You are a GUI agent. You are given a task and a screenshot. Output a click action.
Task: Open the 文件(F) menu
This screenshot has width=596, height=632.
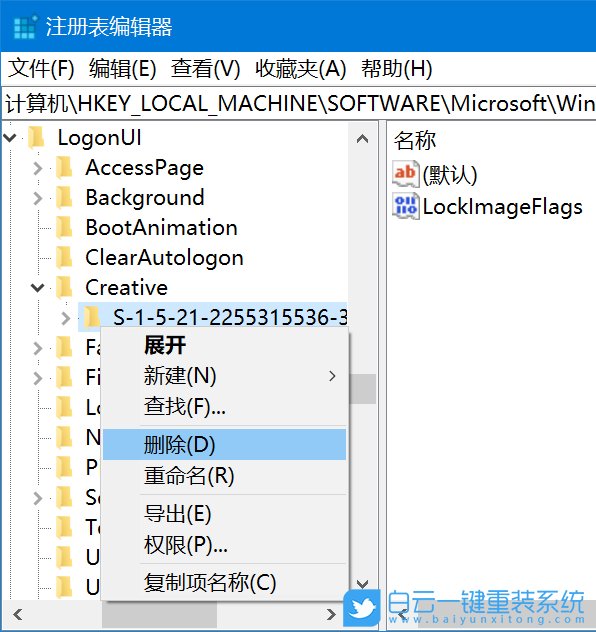42,69
